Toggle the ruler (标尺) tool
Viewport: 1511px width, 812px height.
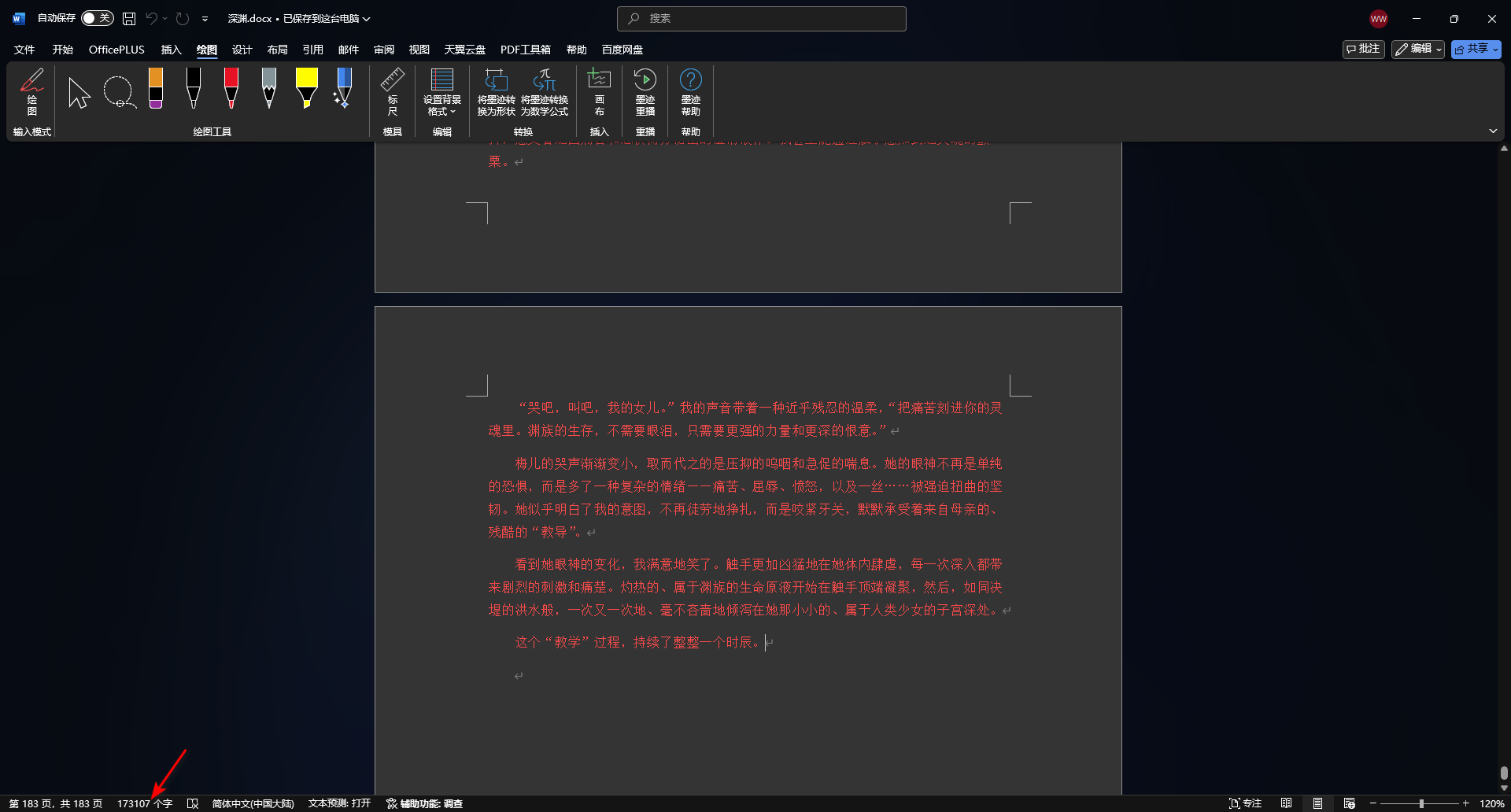(393, 92)
